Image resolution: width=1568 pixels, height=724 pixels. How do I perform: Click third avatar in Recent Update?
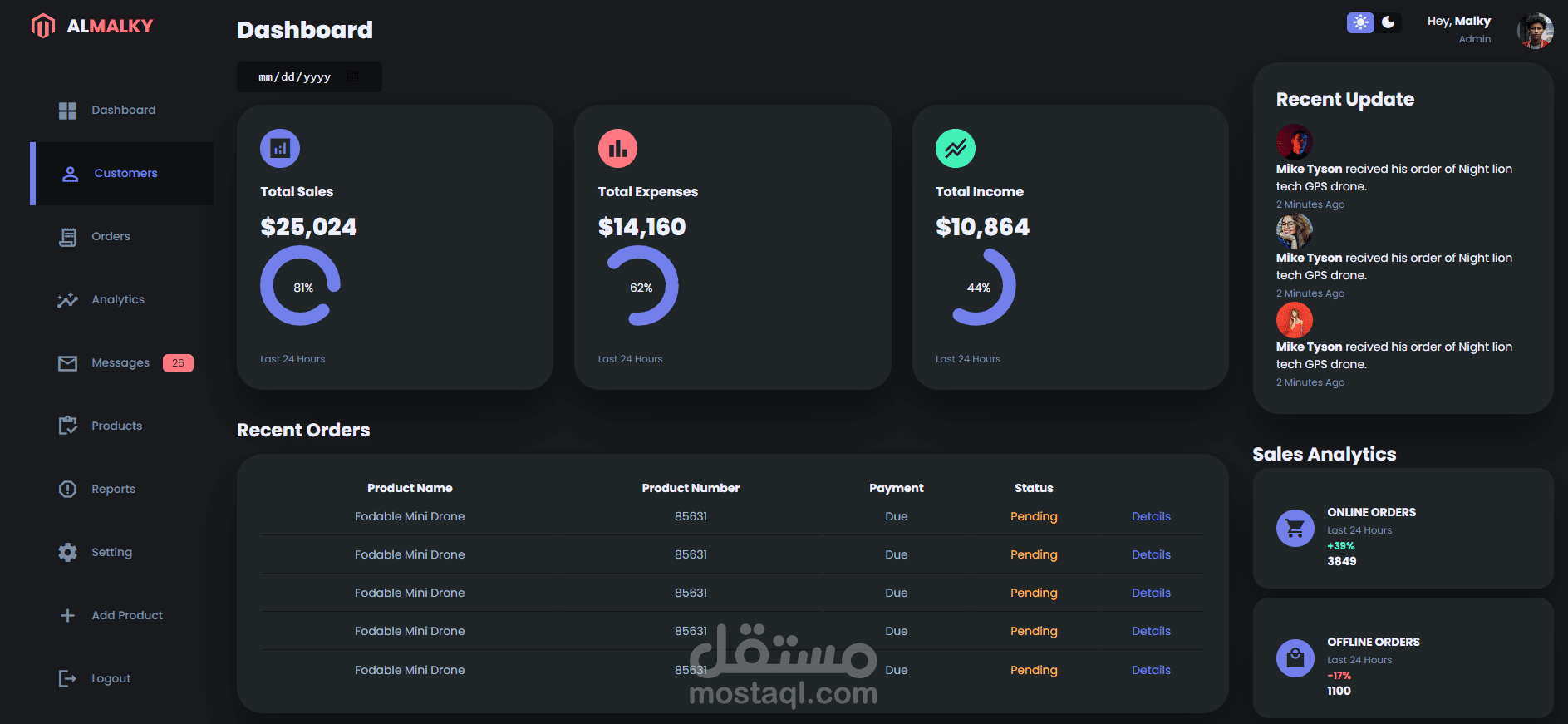pos(1295,320)
